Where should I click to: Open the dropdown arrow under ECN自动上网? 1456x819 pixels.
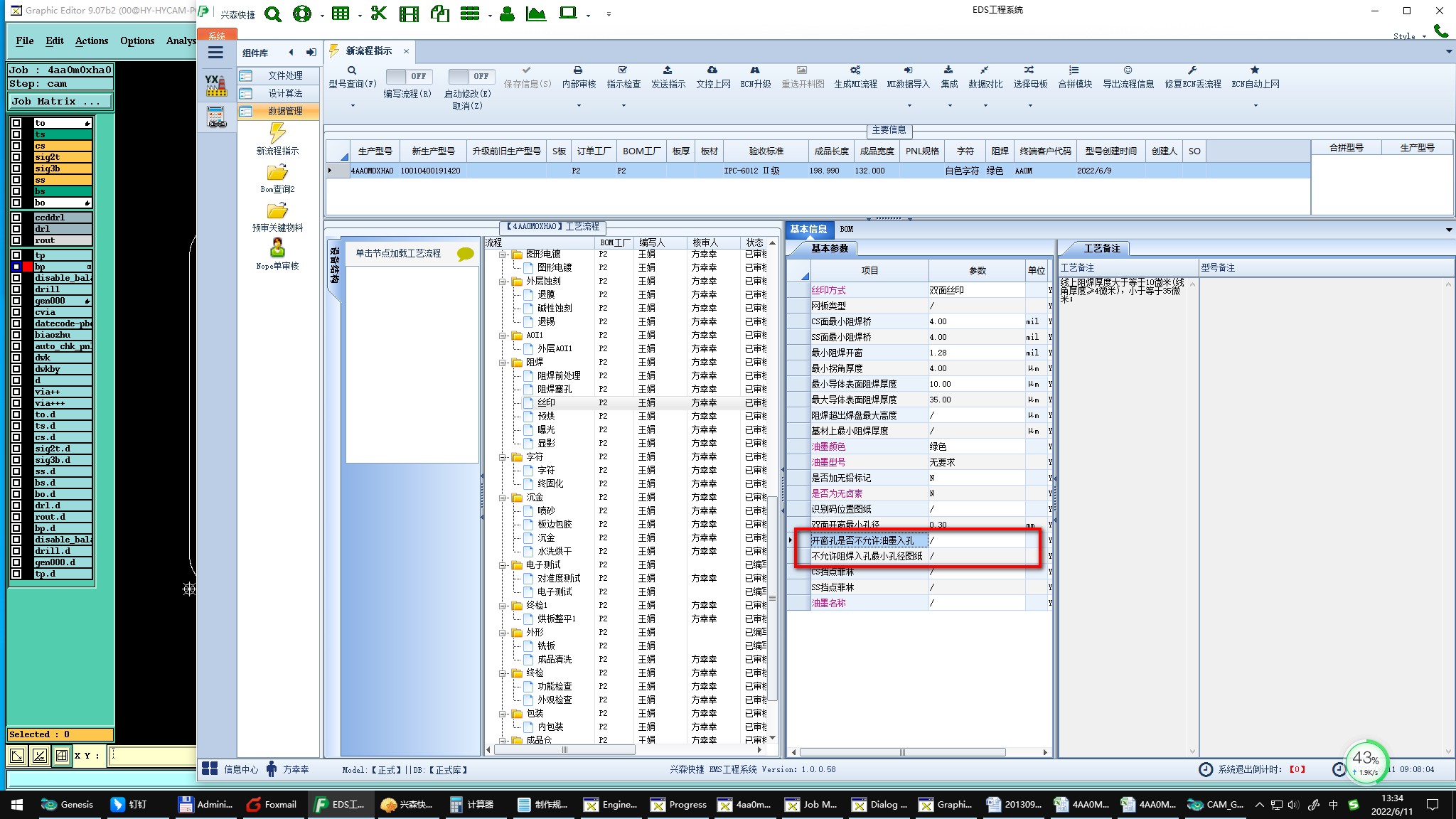point(1256,105)
